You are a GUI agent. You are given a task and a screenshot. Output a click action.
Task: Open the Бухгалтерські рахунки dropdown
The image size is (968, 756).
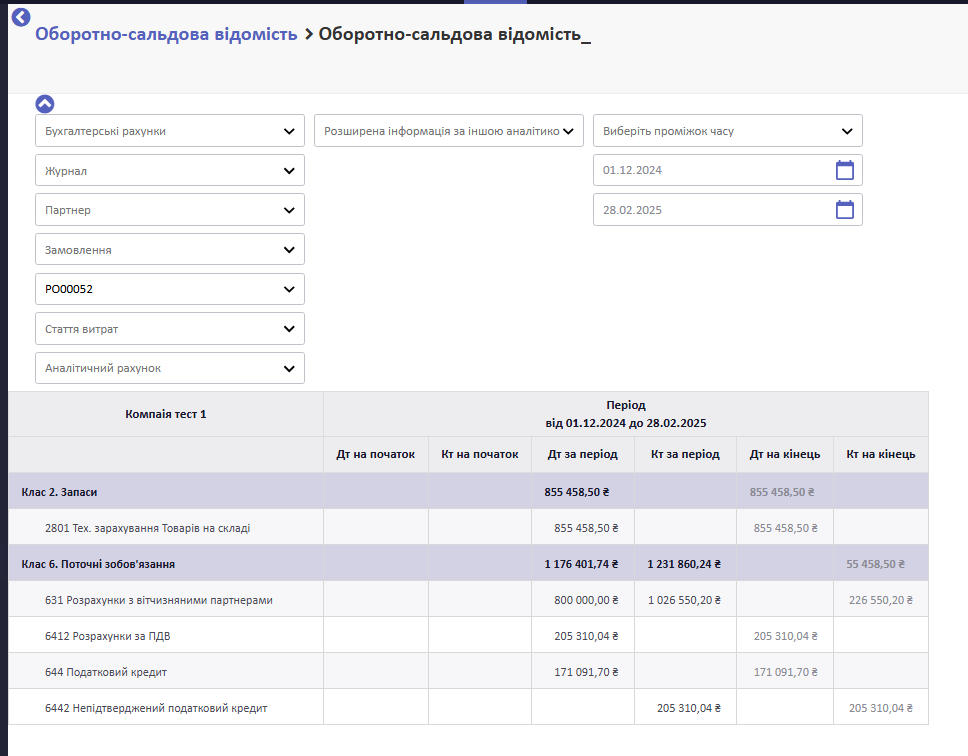click(170, 131)
